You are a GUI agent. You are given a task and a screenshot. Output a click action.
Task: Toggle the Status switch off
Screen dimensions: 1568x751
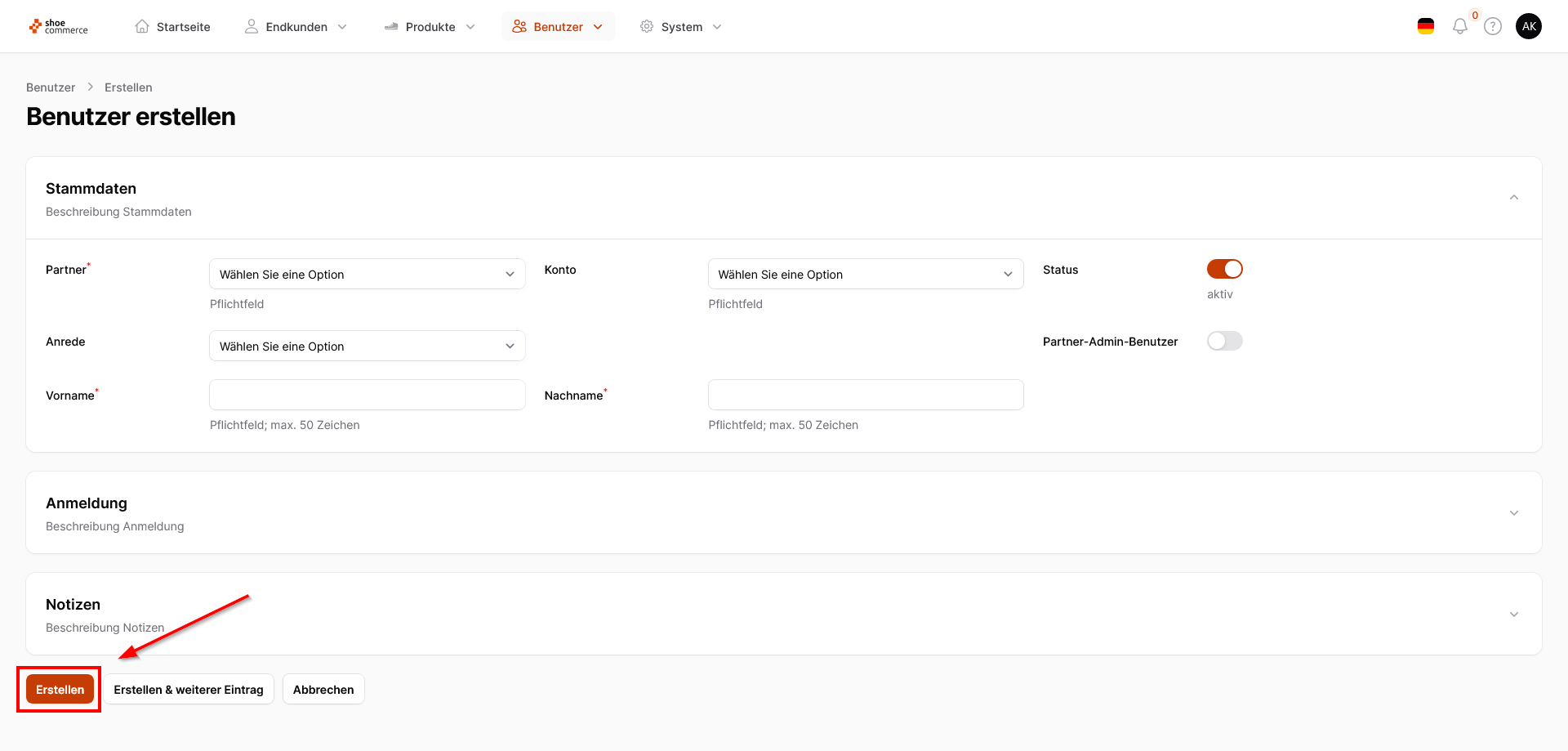(1224, 269)
